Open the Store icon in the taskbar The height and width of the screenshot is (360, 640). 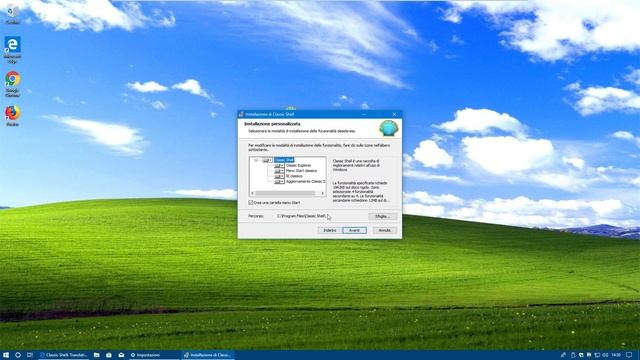pyautogui.click(x=109, y=355)
